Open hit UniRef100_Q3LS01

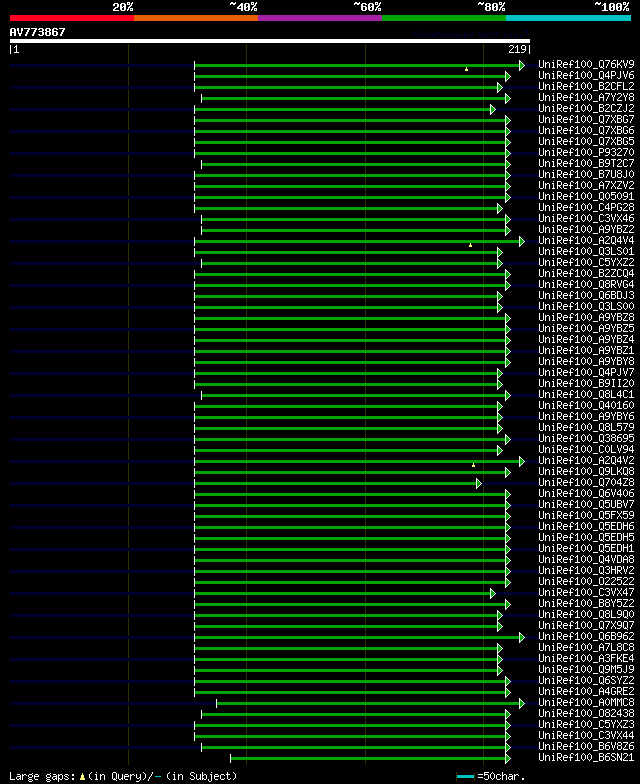tap(586, 252)
